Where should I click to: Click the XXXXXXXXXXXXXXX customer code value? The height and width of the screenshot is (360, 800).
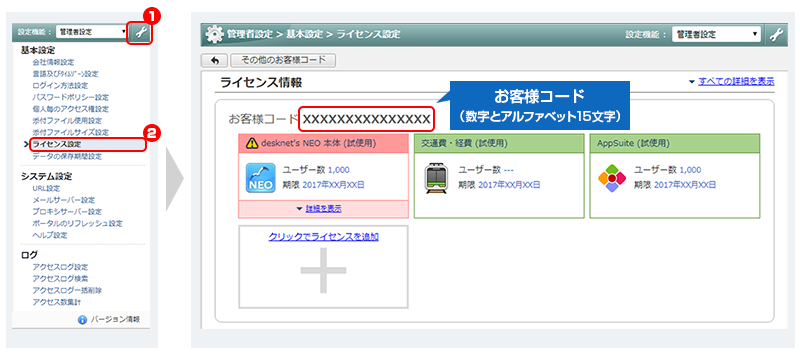pyautogui.click(x=366, y=119)
